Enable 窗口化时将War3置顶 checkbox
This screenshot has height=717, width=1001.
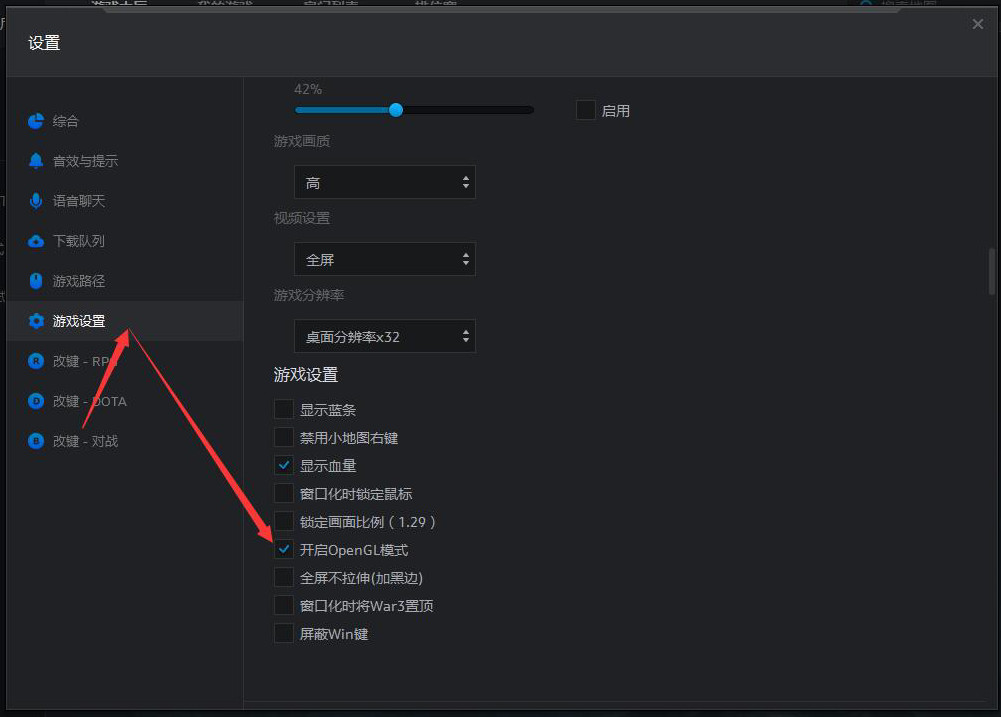coord(283,605)
